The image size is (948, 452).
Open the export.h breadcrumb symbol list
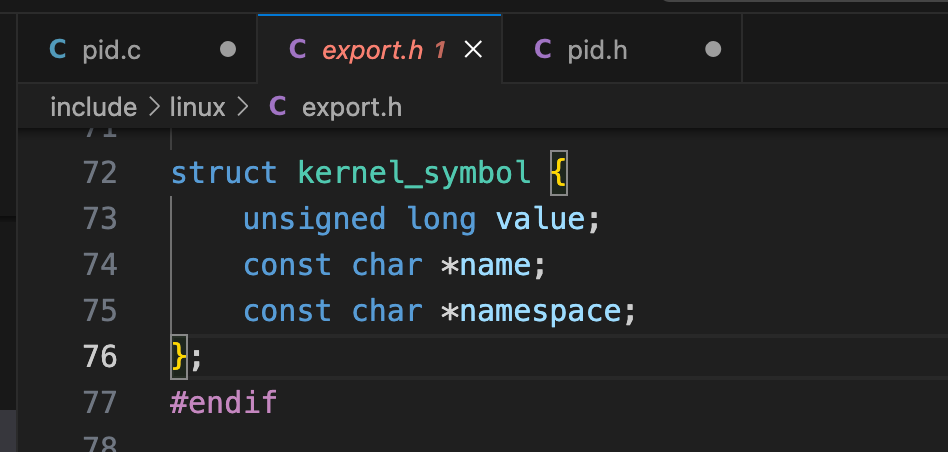[351, 107]
